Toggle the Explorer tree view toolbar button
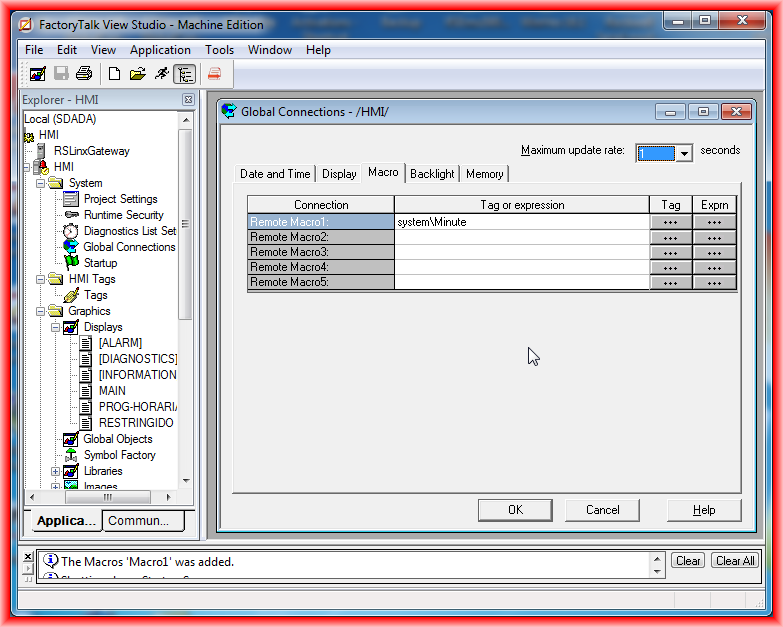Viewport: 783px width, 627px height. (184, 74)
